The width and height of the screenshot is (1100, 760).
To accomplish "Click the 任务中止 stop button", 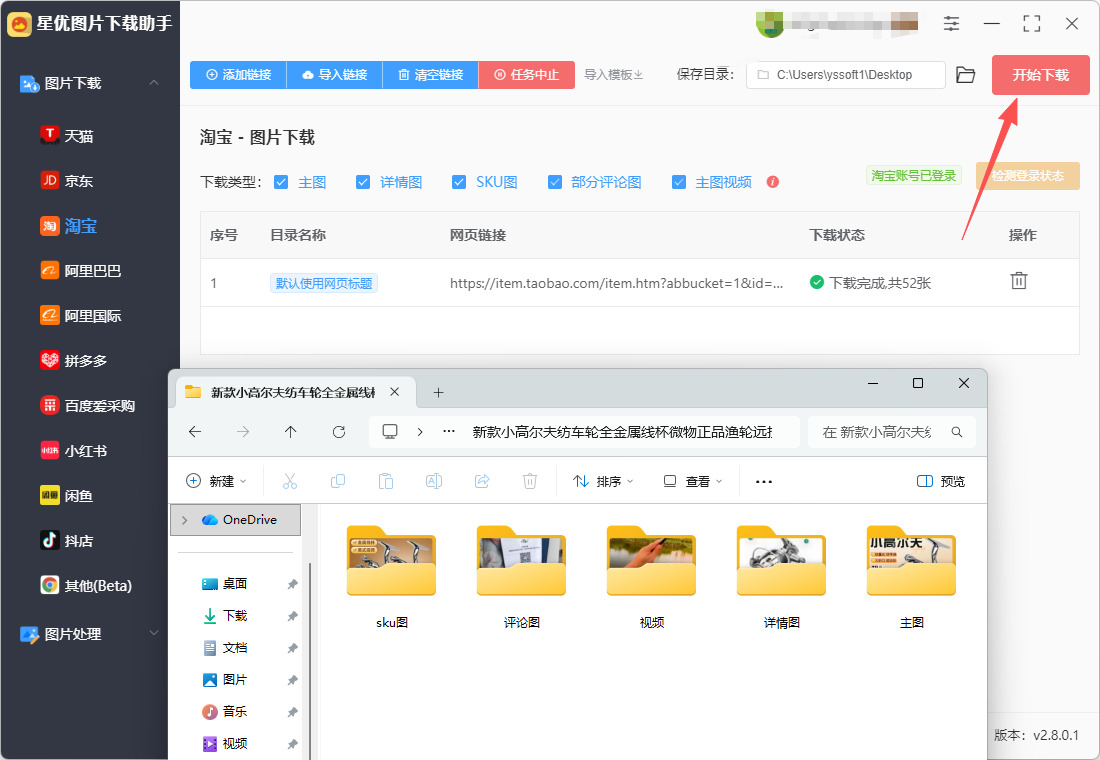I will click(x=527, y=74).
